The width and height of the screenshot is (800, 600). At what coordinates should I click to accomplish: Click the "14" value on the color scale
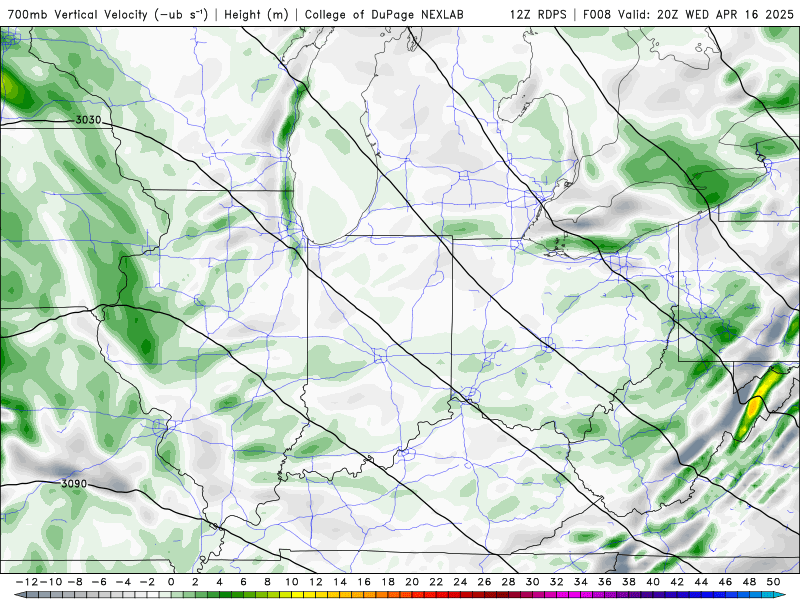click(x=340, y=582)
